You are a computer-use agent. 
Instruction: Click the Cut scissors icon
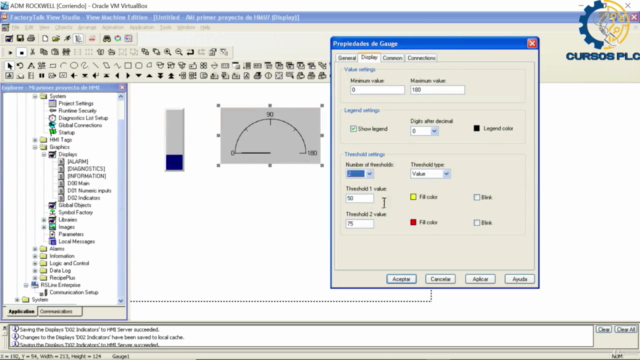click(33, 52)
